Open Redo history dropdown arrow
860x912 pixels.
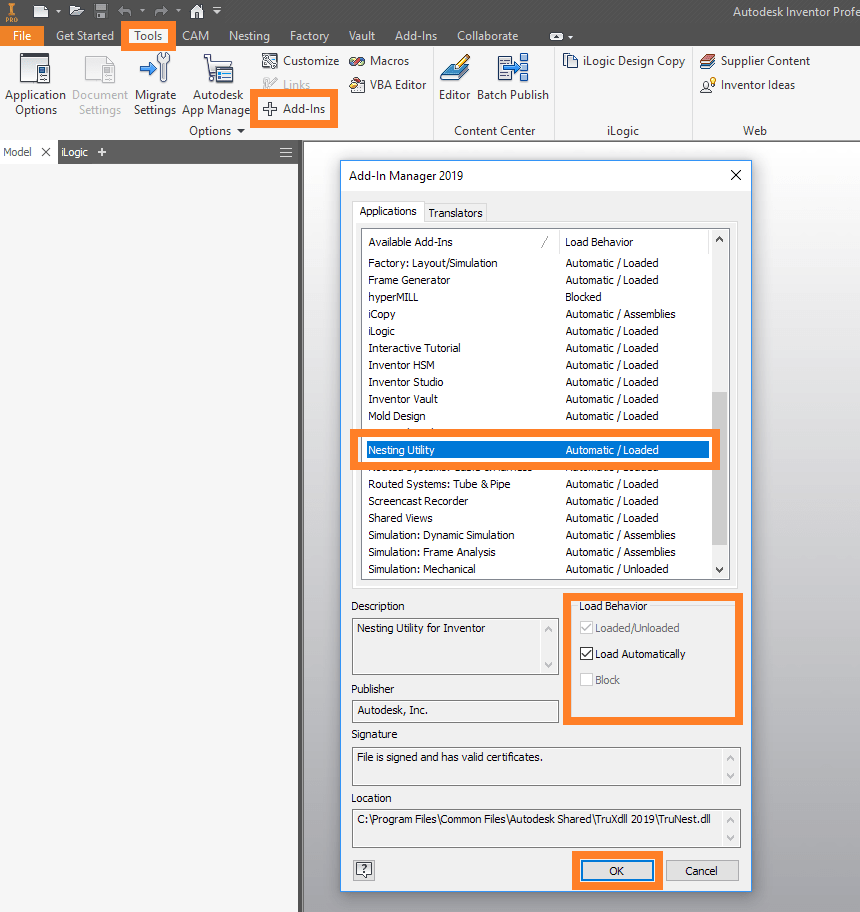point(179,11)
